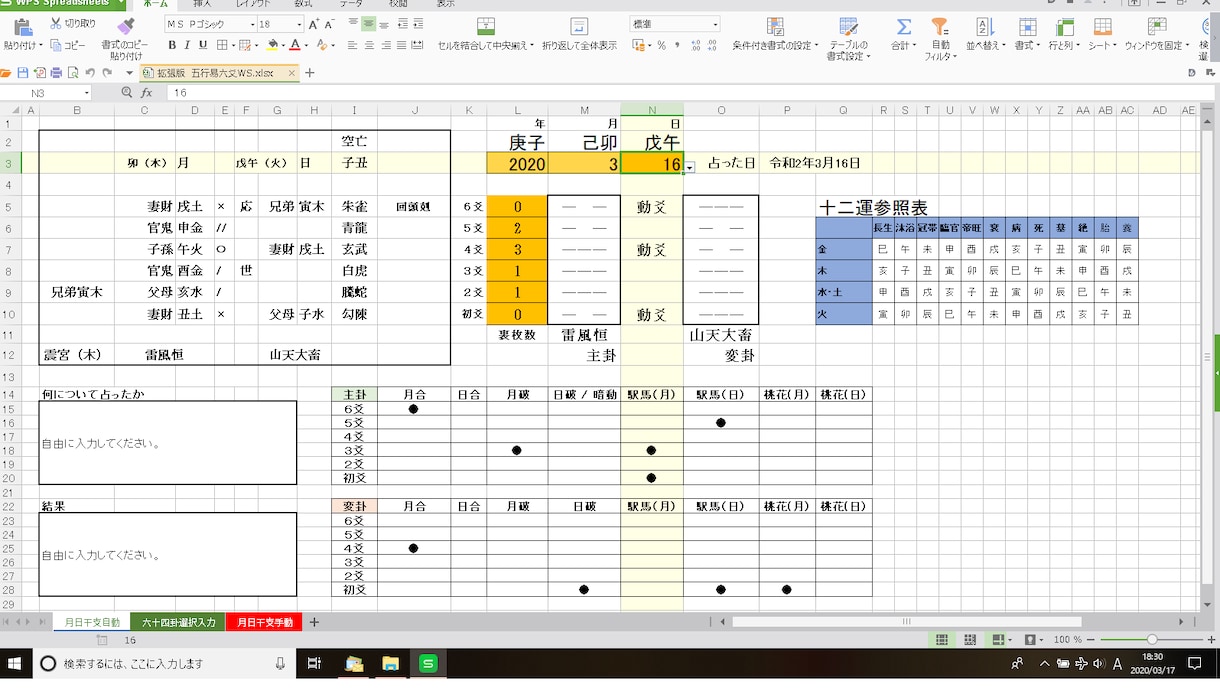This screenshot has height=691, width=1220.
Task: Click the auto filter funnel icon
Action: 940,25
